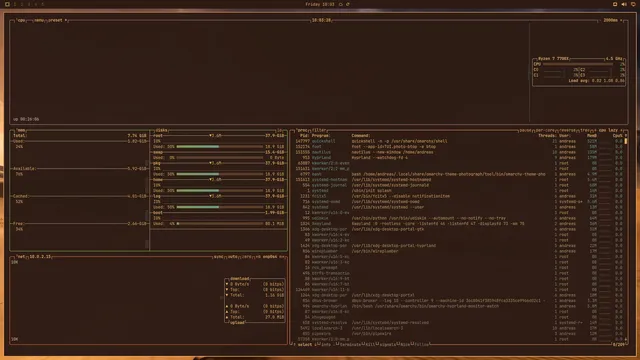640x360 pixels.
Task: Decrease update interval with minus beside 2000ms
Action: point(601,20)
